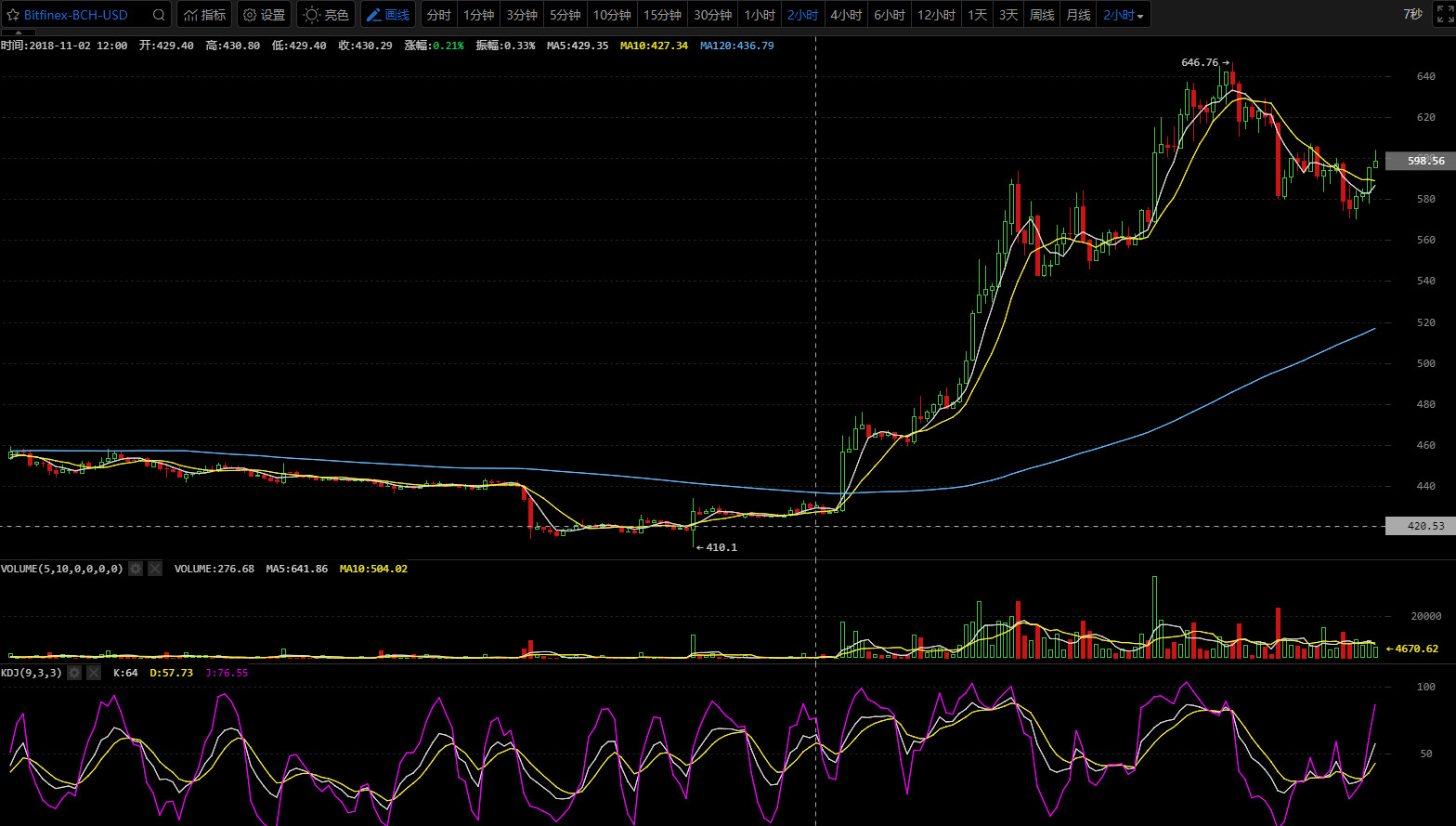The image size is (1456, 826).
Task: Click the 420.53 crosshair price label
Action: pos(1420,526)
